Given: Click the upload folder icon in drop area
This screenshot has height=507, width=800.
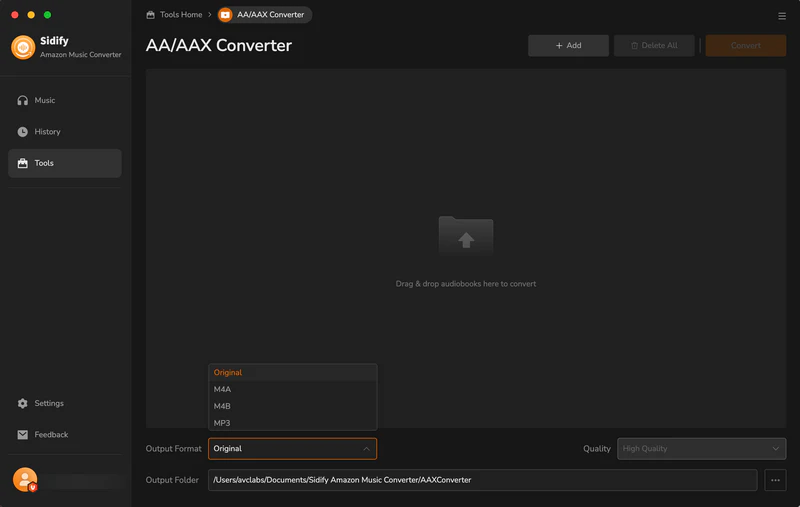Looking at the screenshot, I should (466, 235).
